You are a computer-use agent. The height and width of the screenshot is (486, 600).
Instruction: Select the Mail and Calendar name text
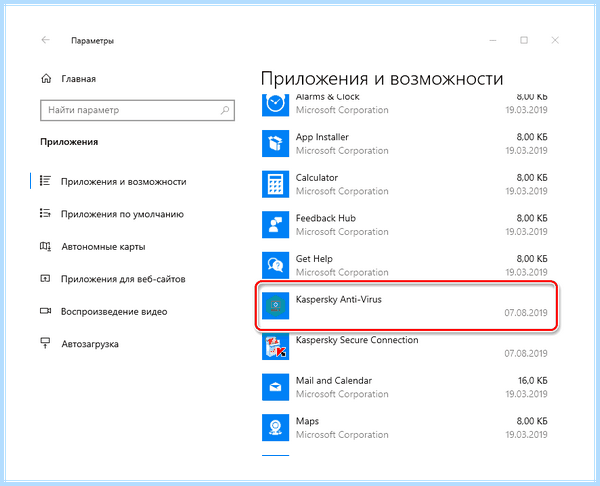pos(334,380)
